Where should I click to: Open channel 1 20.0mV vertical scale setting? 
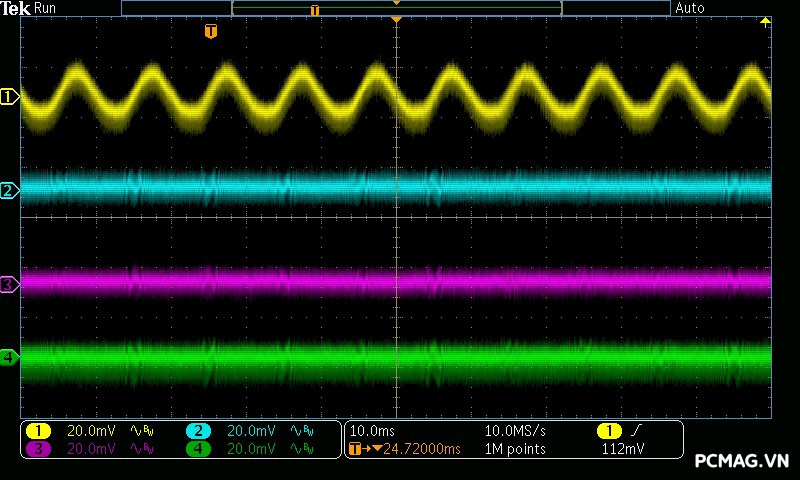[x=91, y=431]
